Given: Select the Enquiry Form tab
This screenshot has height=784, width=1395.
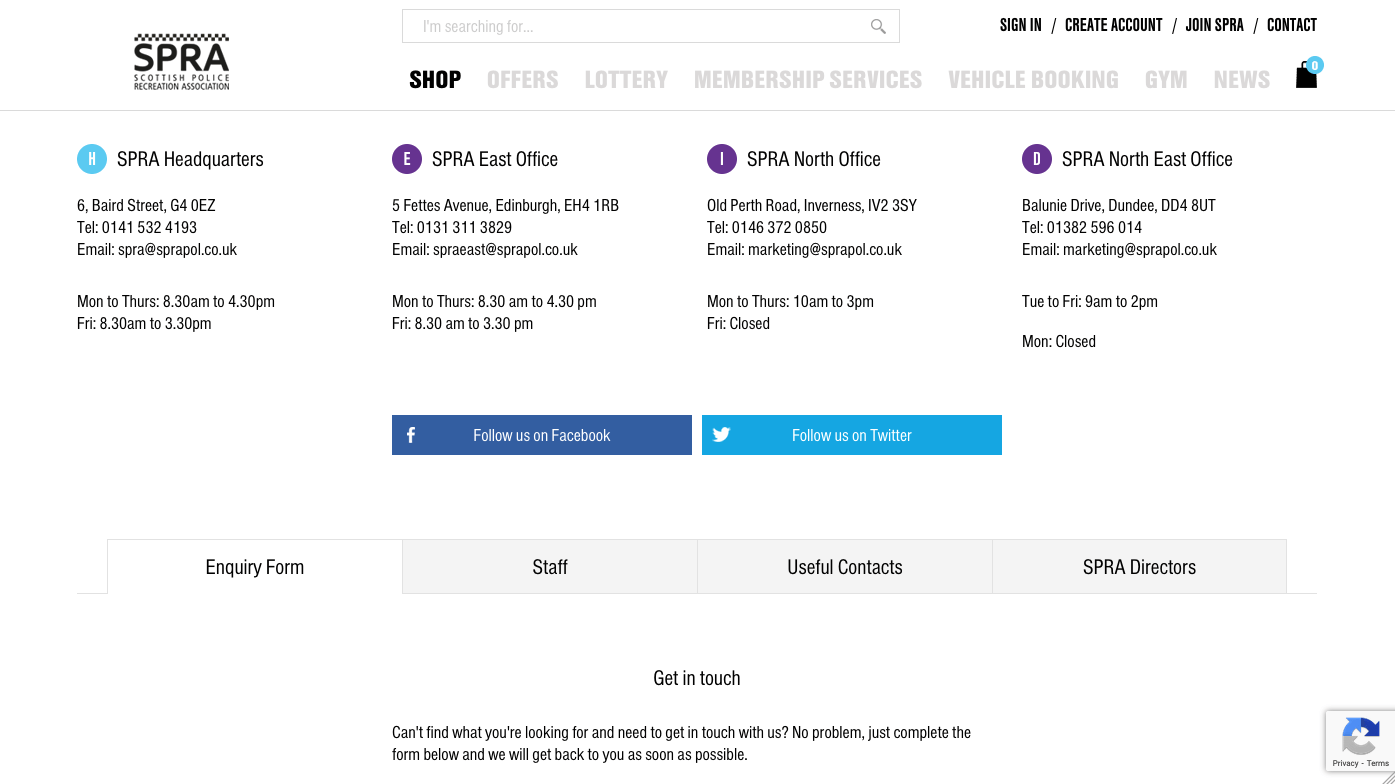Looking at the screenshot, I should [x=255, y=567].
